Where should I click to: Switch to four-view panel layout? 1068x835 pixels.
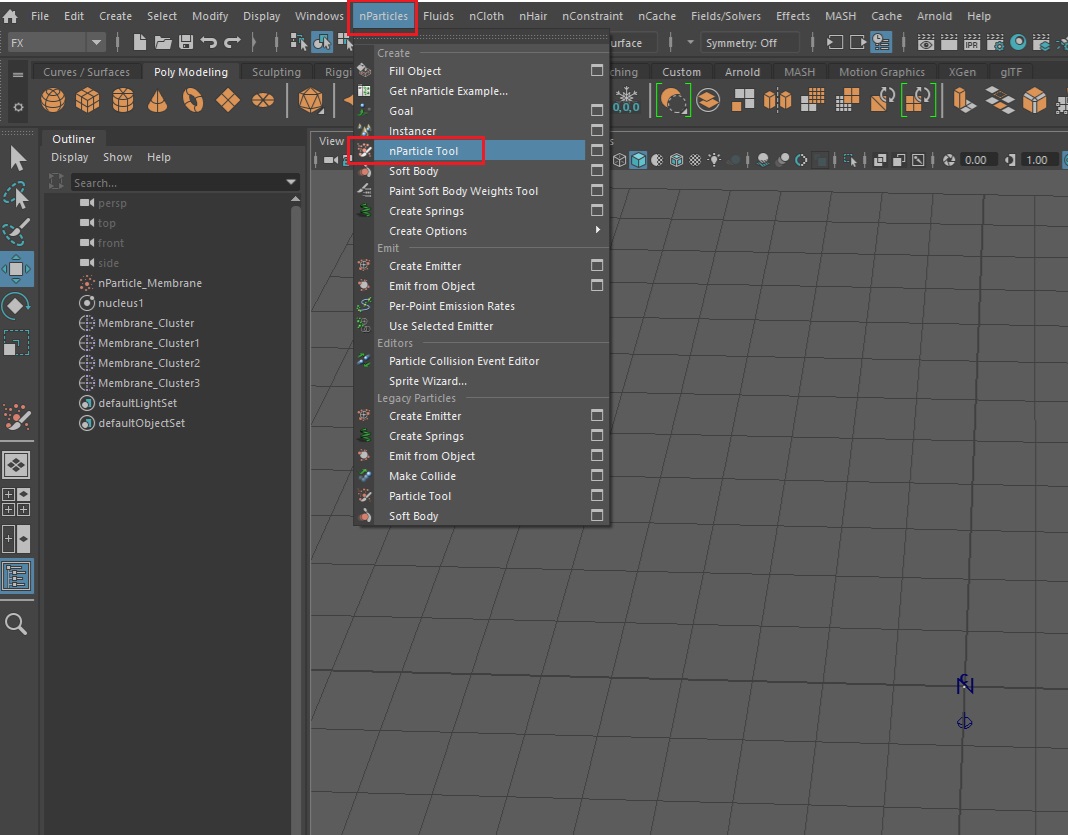click(16, 502)
